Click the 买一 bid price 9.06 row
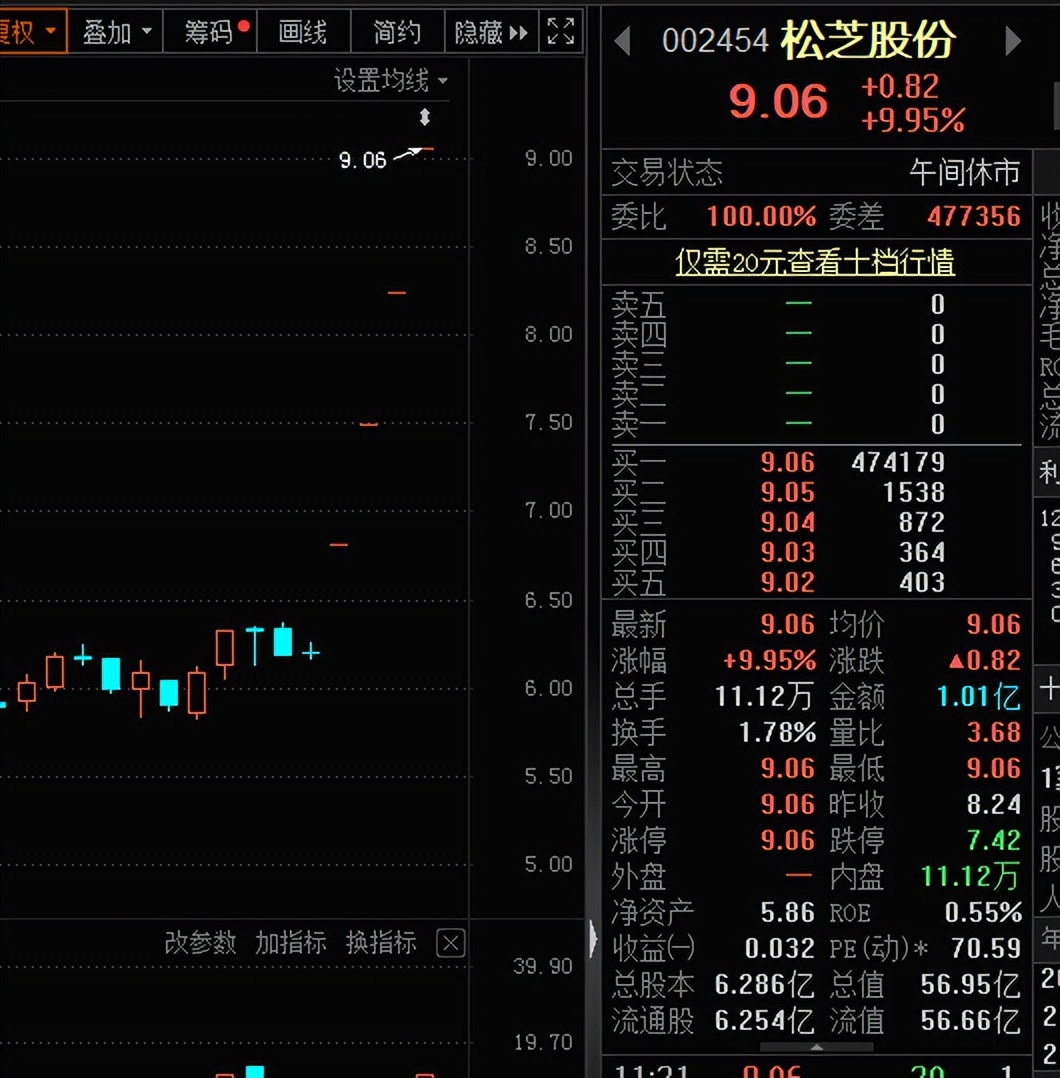The height and width of the screenshot is (1078, 1060). point(787,462)
